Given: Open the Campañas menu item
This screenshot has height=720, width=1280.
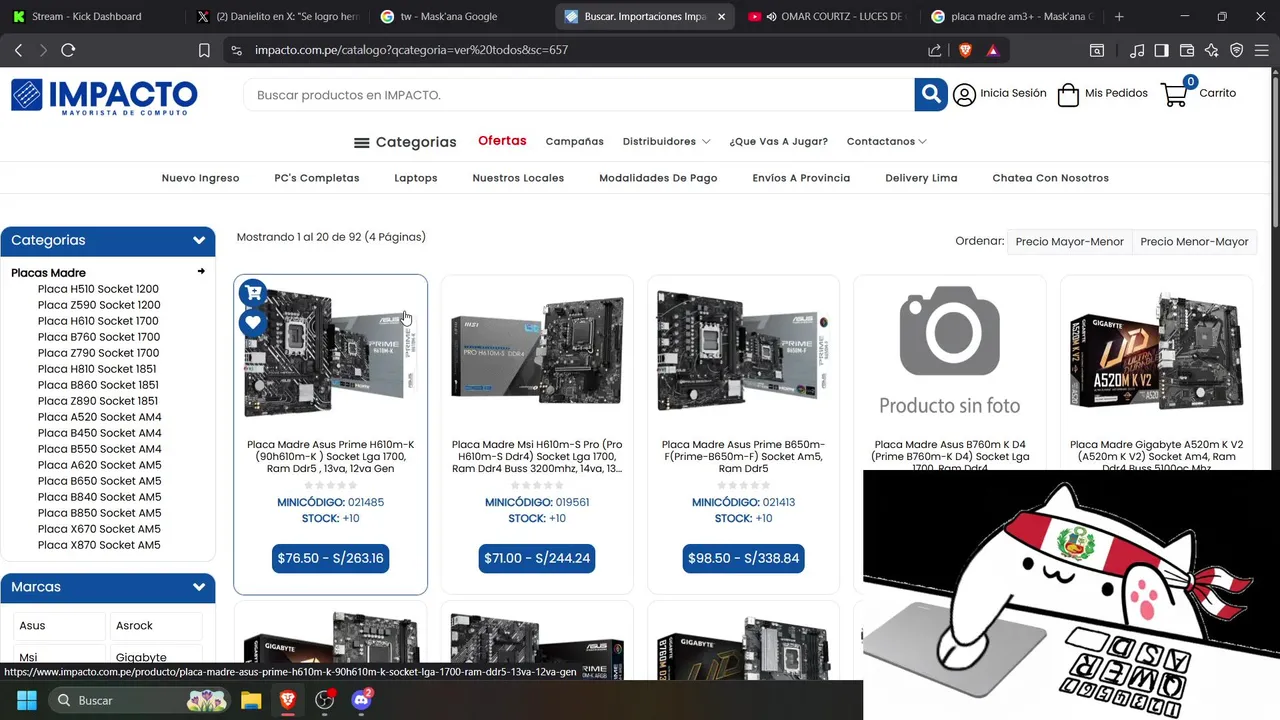Looking at the screenshot, I should (x=574, y=141).
